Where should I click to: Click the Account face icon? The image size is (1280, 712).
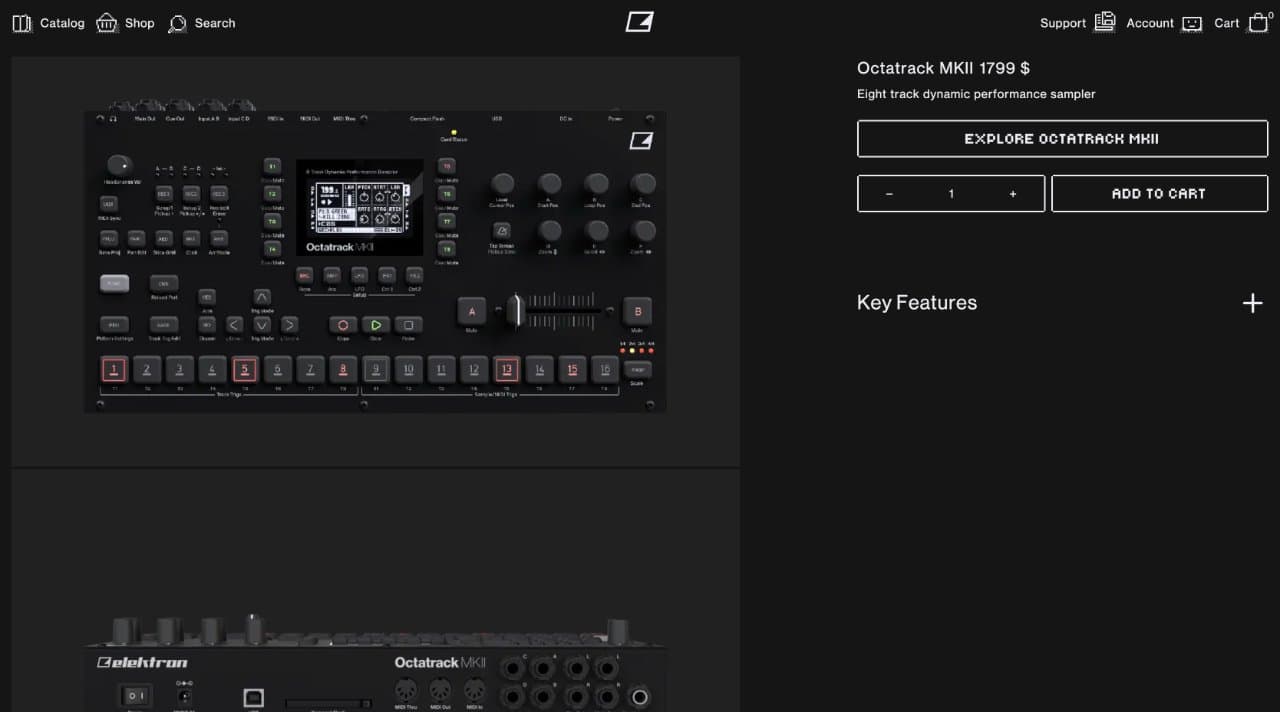[x=1192, y=23]
